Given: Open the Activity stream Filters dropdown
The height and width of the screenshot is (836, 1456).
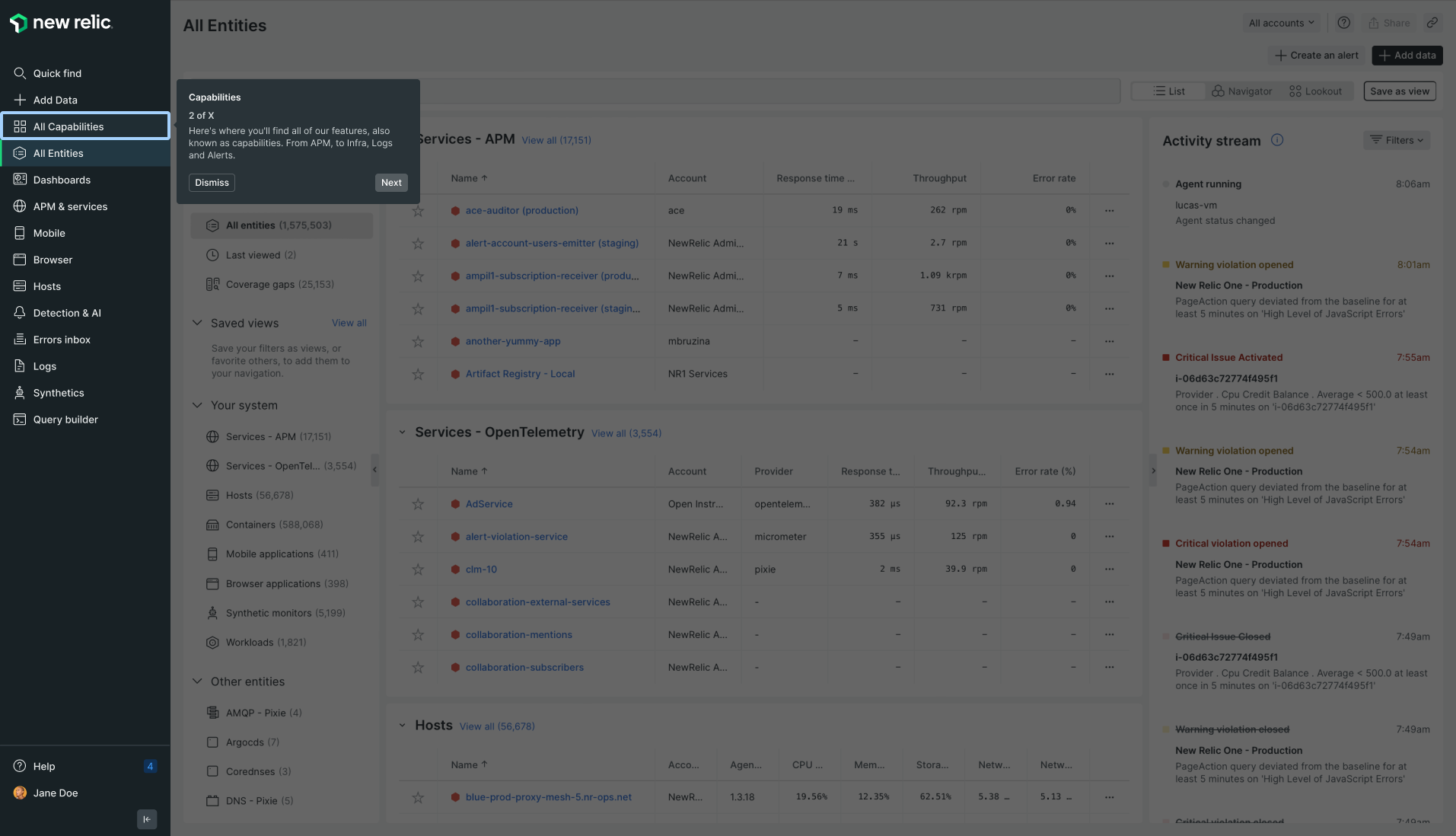Looking at the screenshot, I should pos(1397,140).
